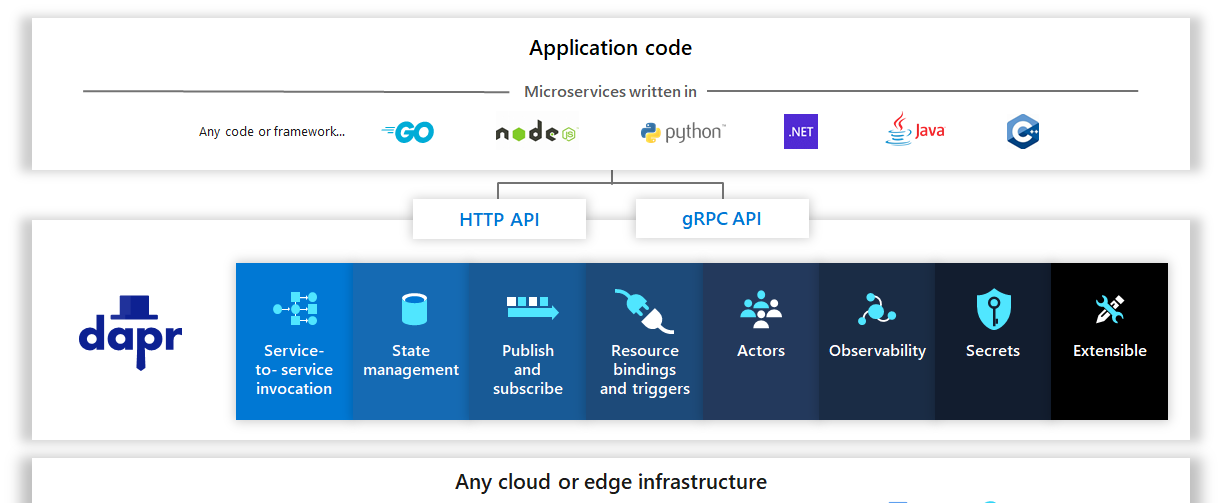Click the Observability graph icon
This screenshot has width=1222, height=503.
coord(877,310)
